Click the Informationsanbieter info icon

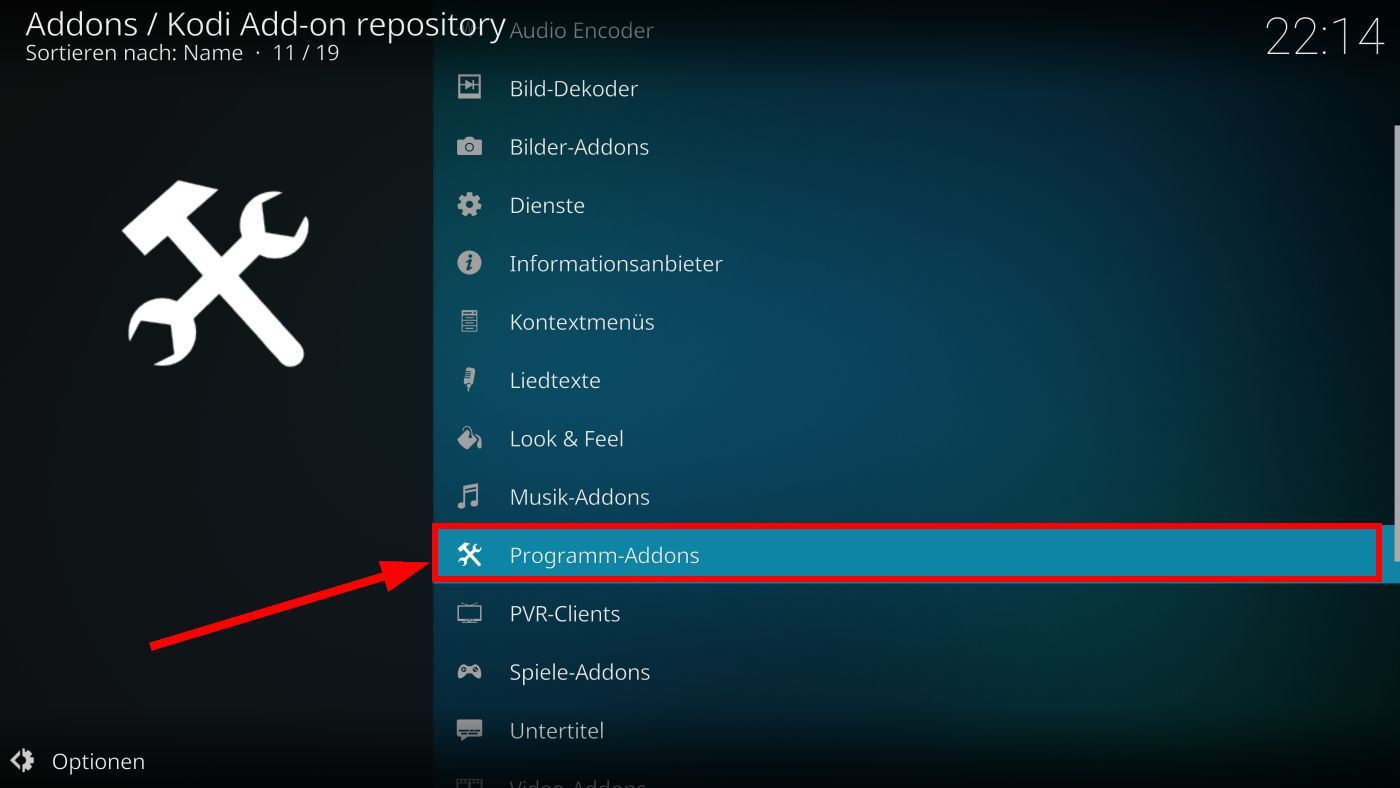(x=469, y=263)
